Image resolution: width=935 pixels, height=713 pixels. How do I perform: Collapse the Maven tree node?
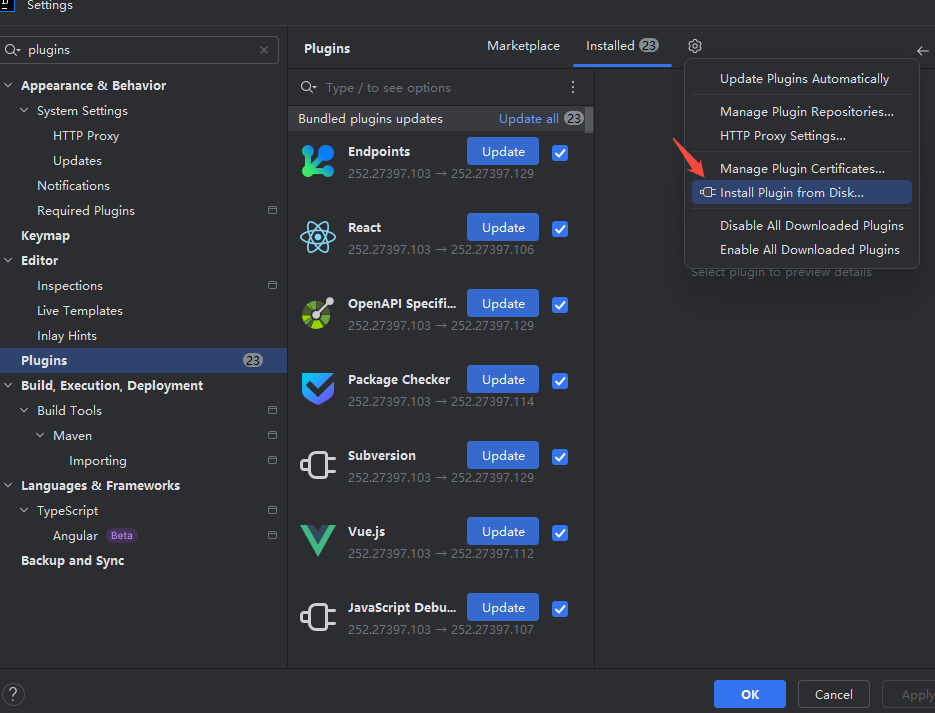pos(41,435)
